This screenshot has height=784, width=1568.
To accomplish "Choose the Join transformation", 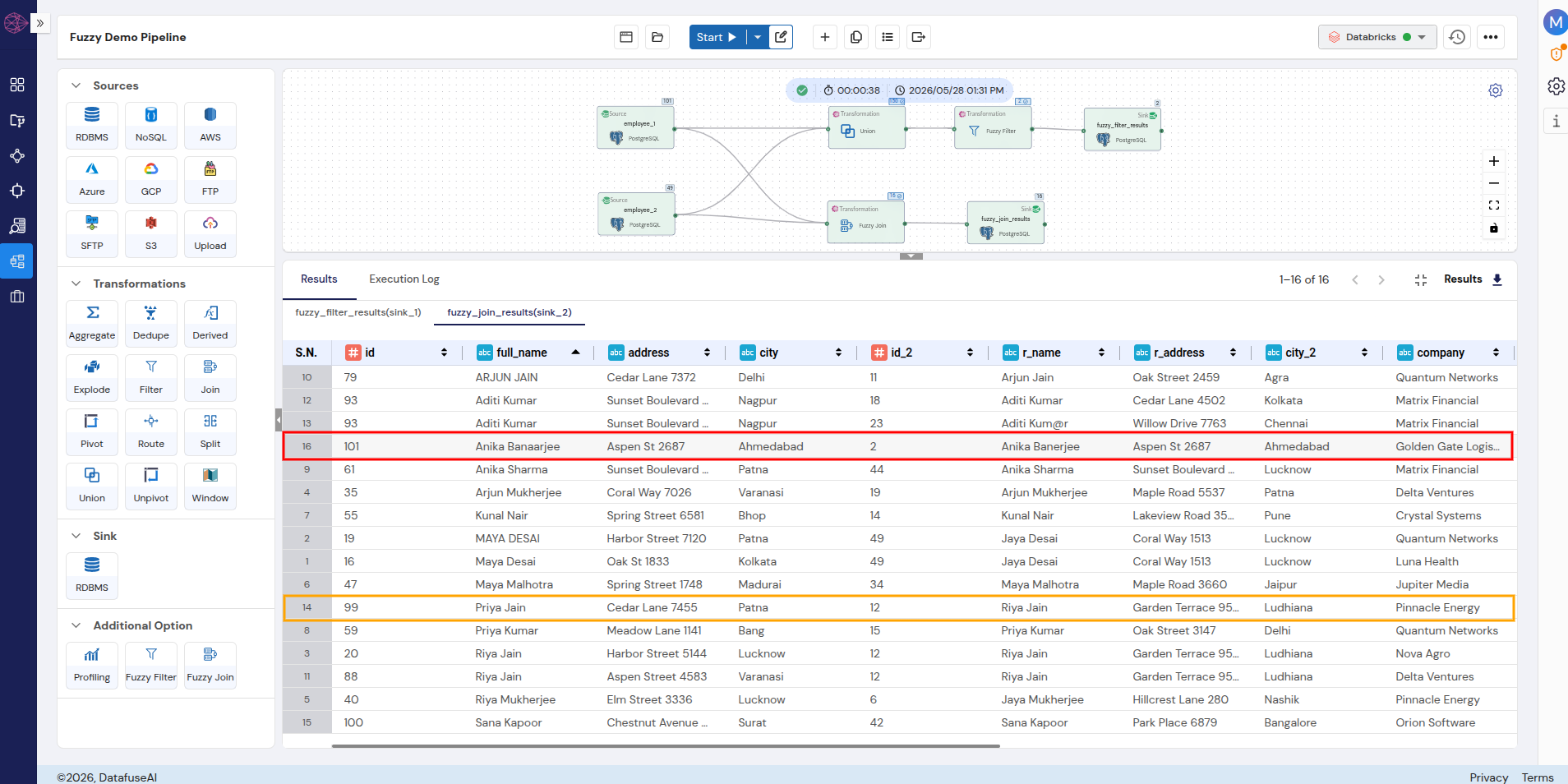I will [210, 378].
